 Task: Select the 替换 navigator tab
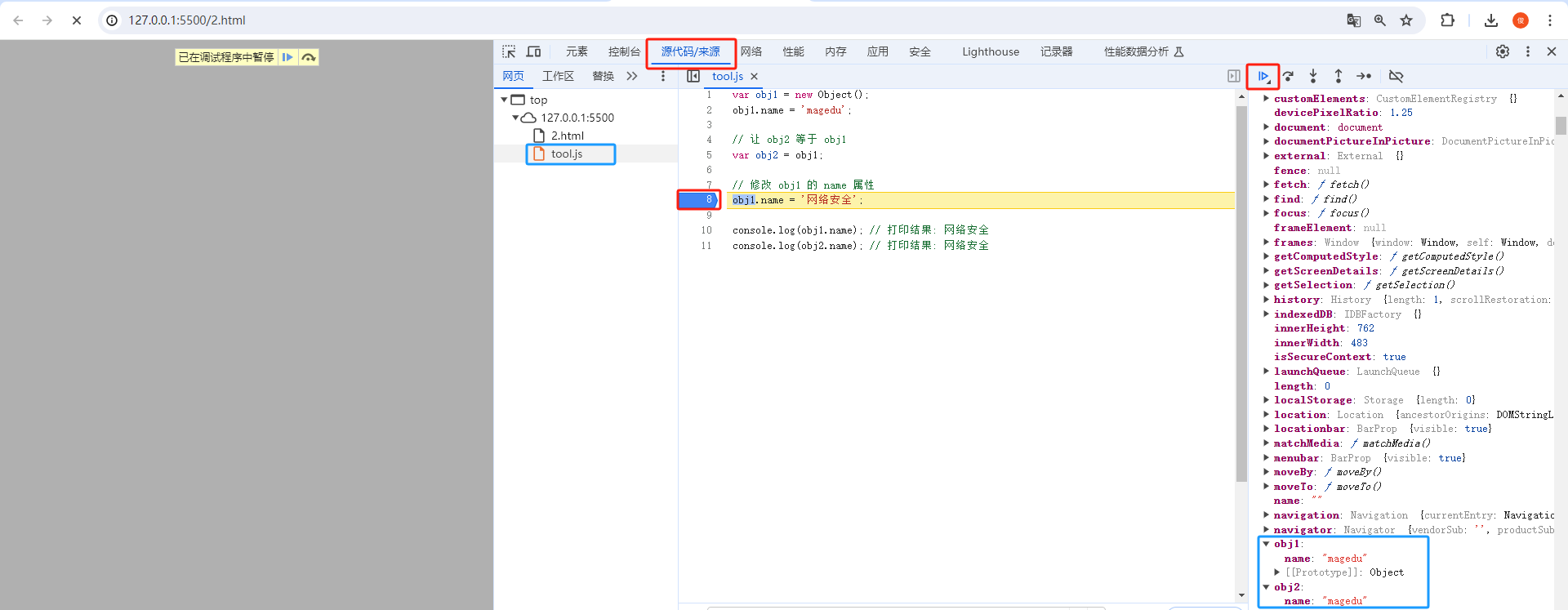pyautogui.click(x=604, y=76)
